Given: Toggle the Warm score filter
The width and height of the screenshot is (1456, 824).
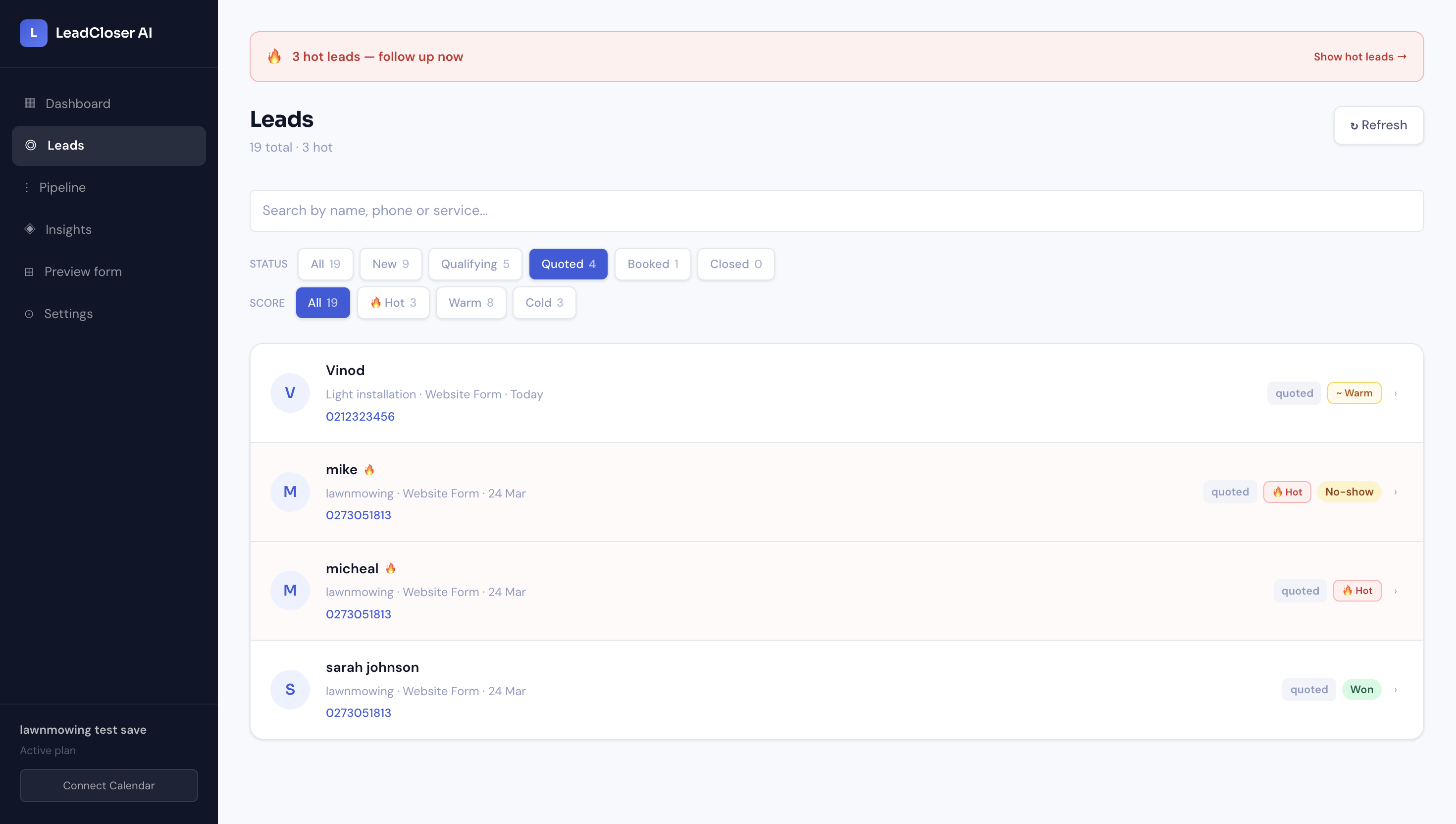Looking at the screenshot, I should (470, 303).
